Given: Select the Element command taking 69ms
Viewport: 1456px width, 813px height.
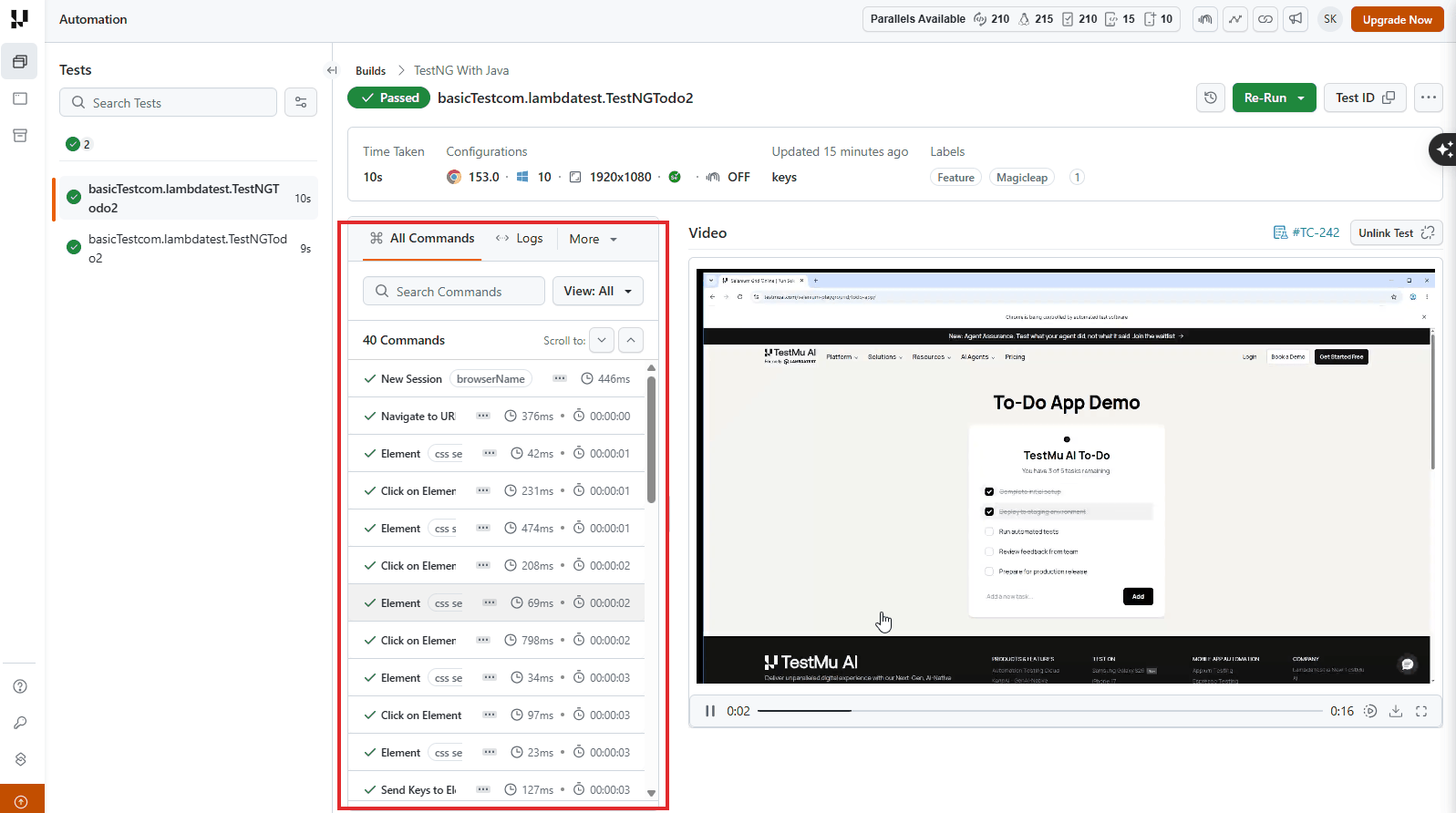Looking at the screenshot, I should coord(496,602).
